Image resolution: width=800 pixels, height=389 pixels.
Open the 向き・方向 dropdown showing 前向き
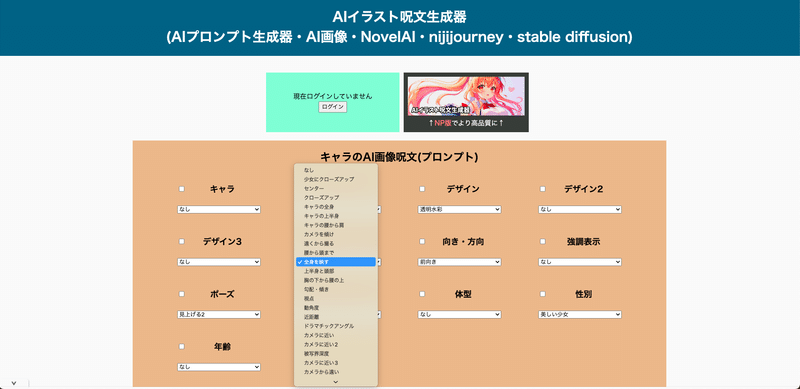[x=459, y=262]
